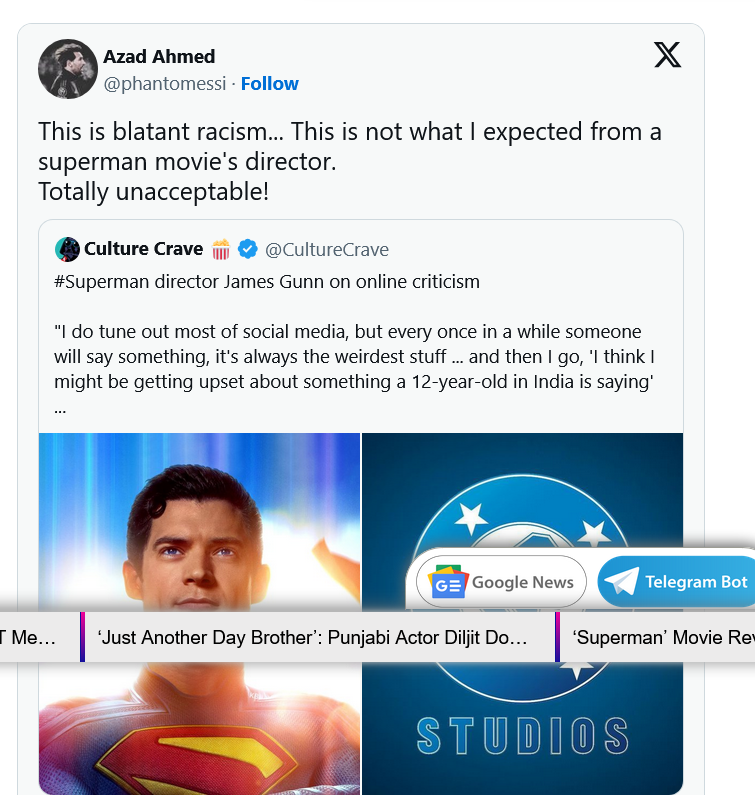Viewport: 755px width, 795px height.
Task: Open the Azad Ahmed display name link
Action: (x=159, y=56)
